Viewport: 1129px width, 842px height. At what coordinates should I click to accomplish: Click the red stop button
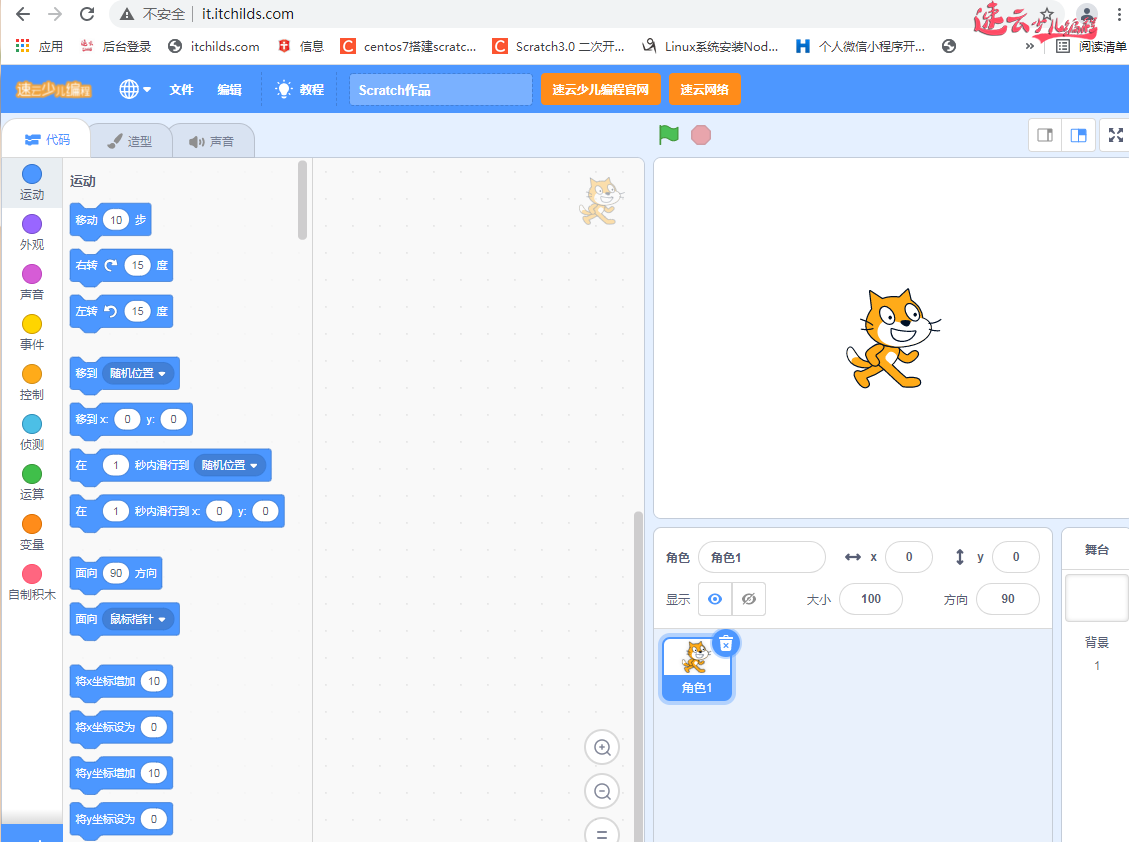click(701, 135)
